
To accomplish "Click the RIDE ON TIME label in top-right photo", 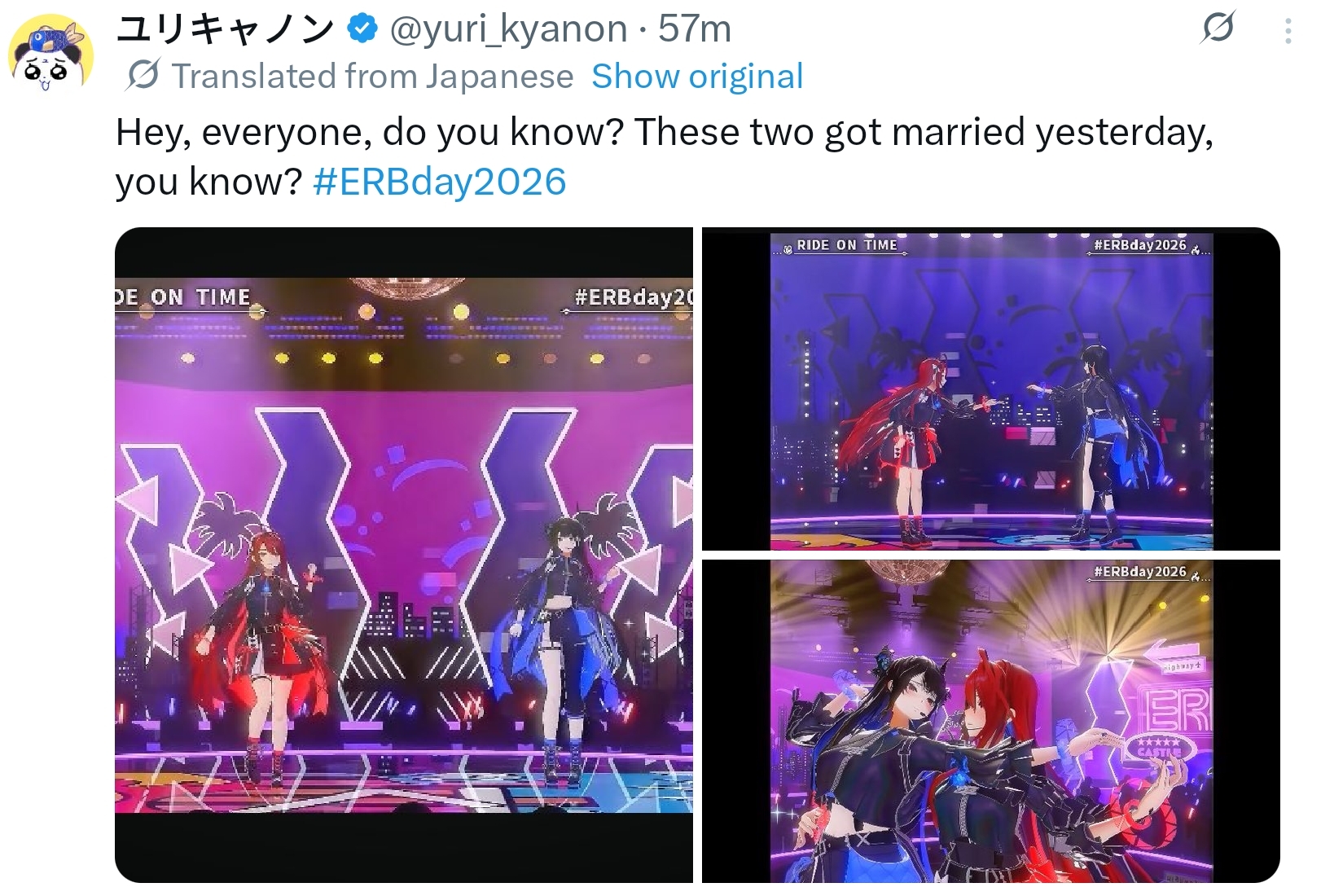I will (x=846, y=245).
